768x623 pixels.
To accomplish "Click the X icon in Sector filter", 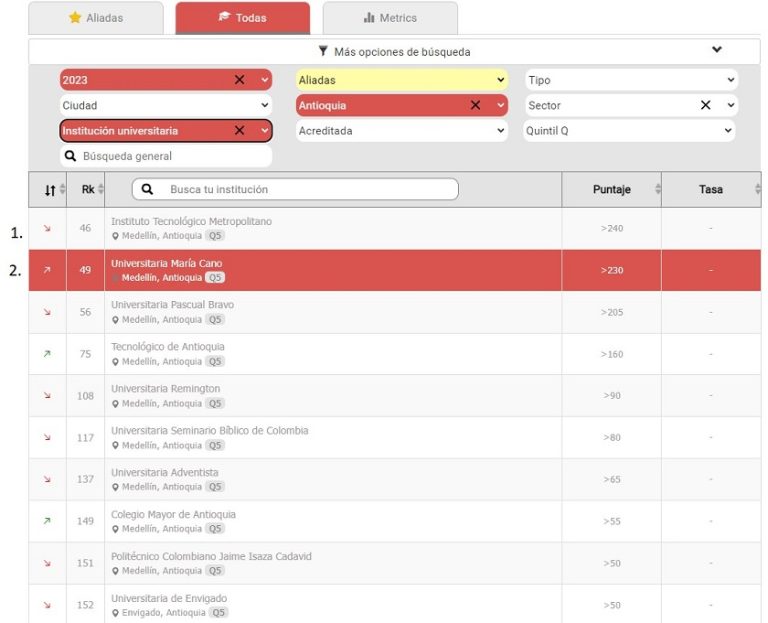I will [x=706, y=105].
